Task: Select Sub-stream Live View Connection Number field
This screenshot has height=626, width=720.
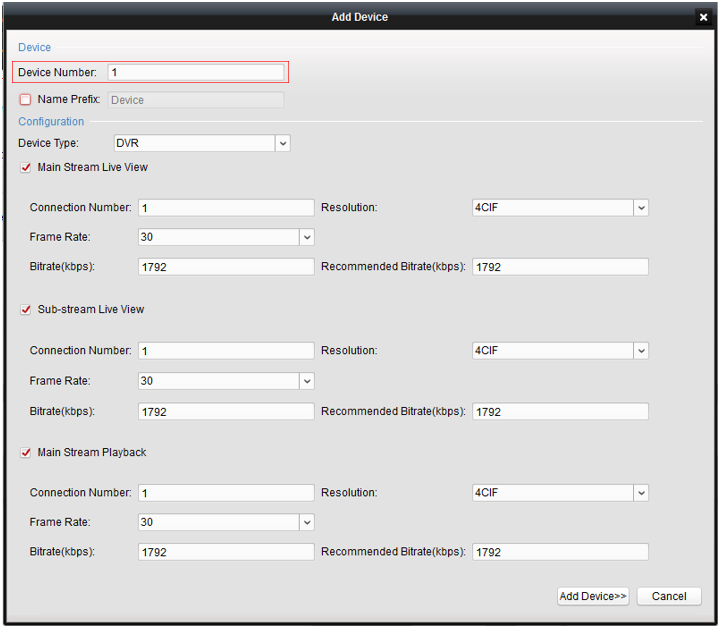Action: click(x=226, y=351)
